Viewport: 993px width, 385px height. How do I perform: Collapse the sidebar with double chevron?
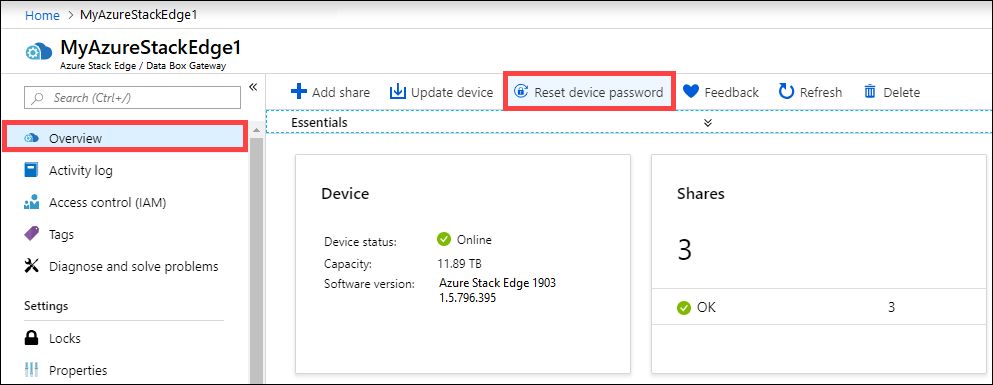(x=253, y=87)
